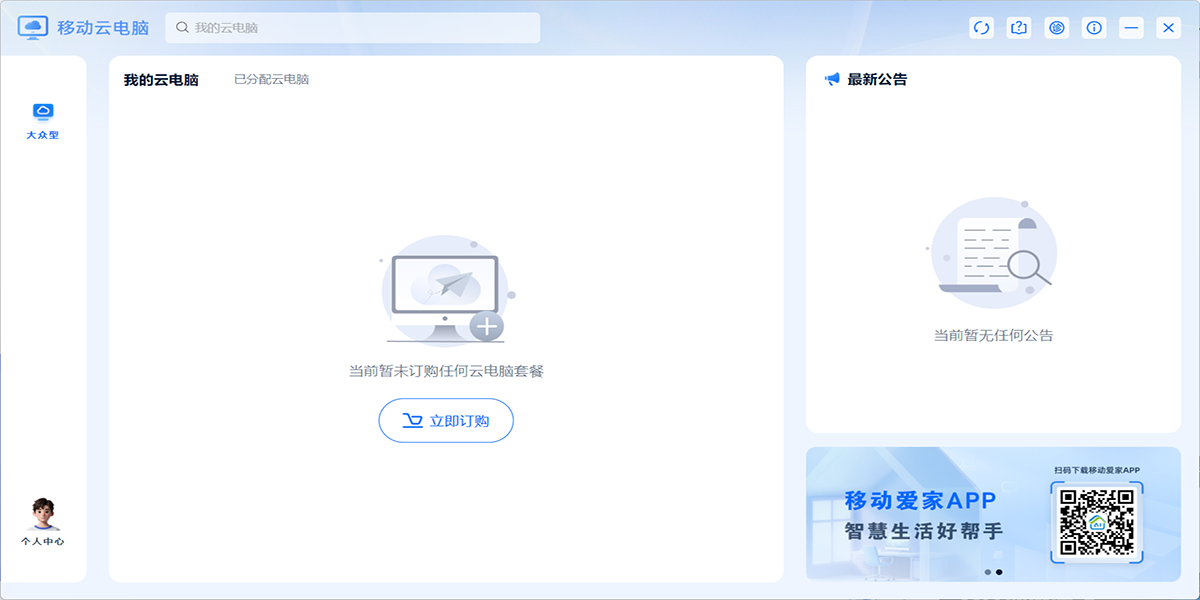1200x600 pixels.
Task: Click the megaphone icon beside 最新公告
Action: click(832, 80)
